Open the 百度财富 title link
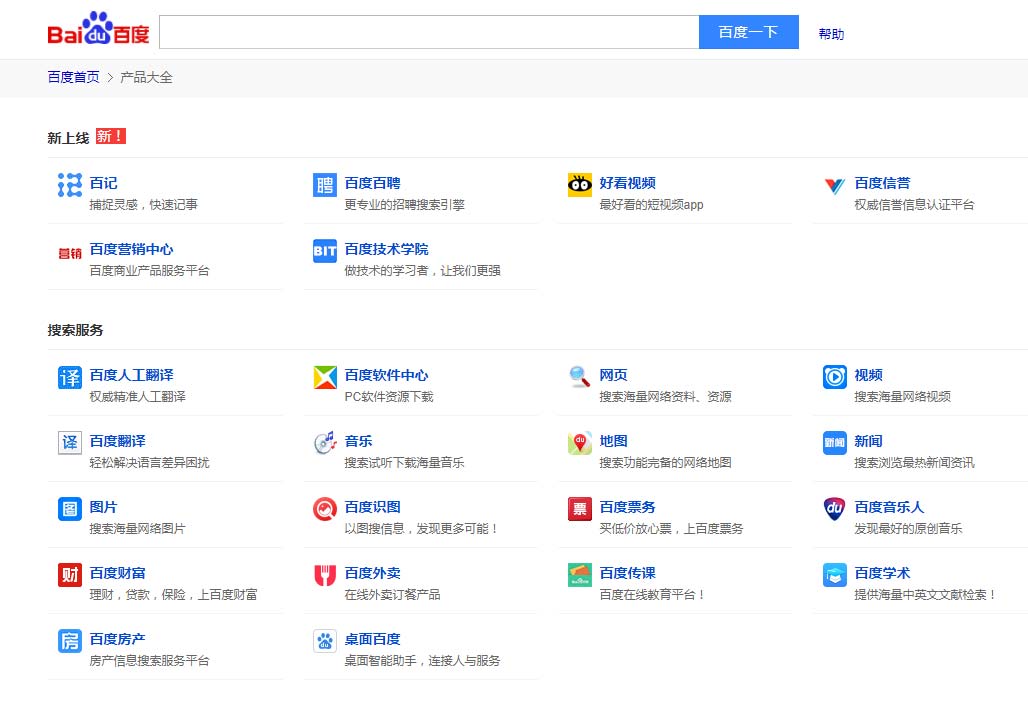 click(x=117, y=573)
